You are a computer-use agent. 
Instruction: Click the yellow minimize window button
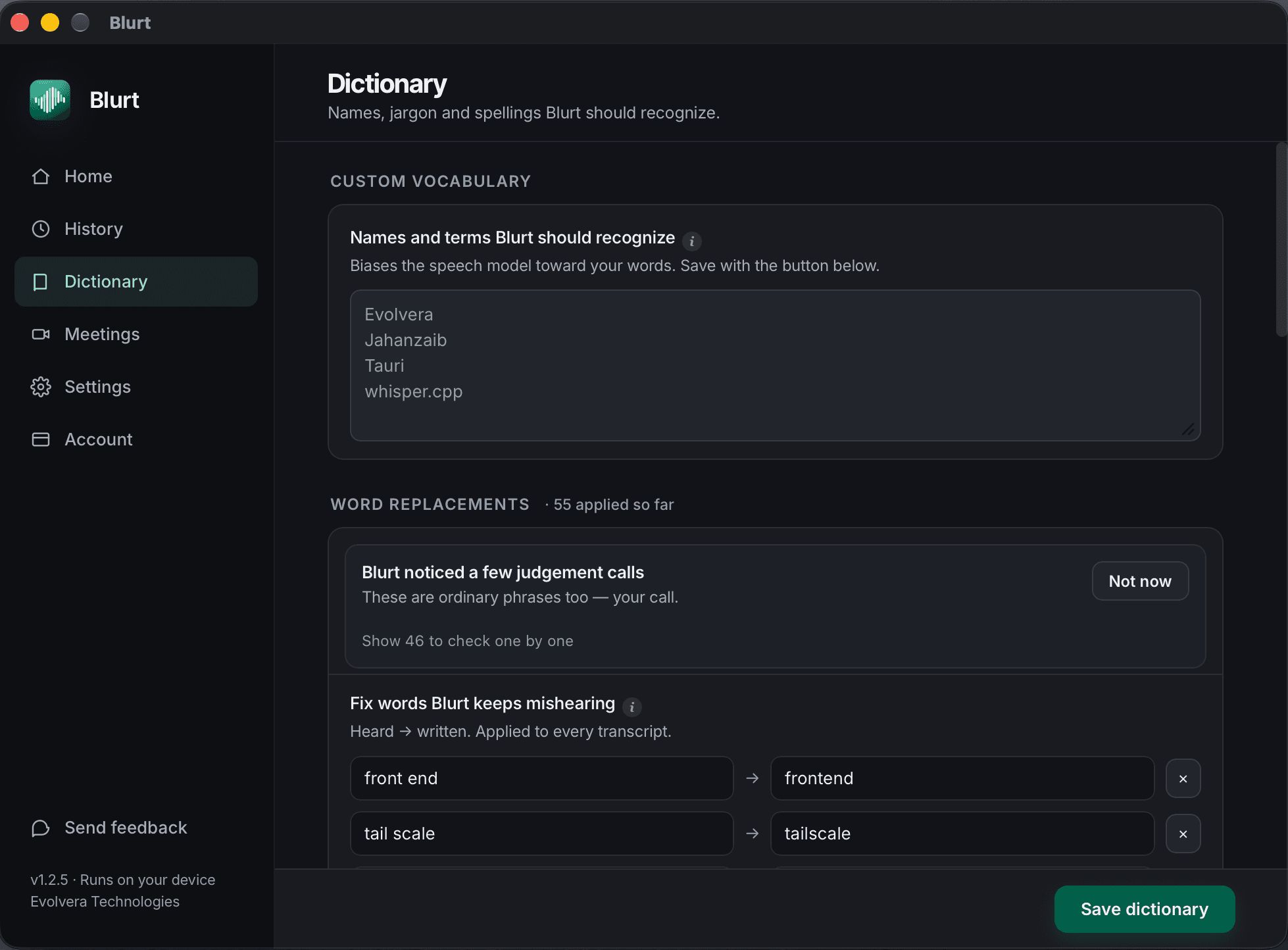[50, 22]
